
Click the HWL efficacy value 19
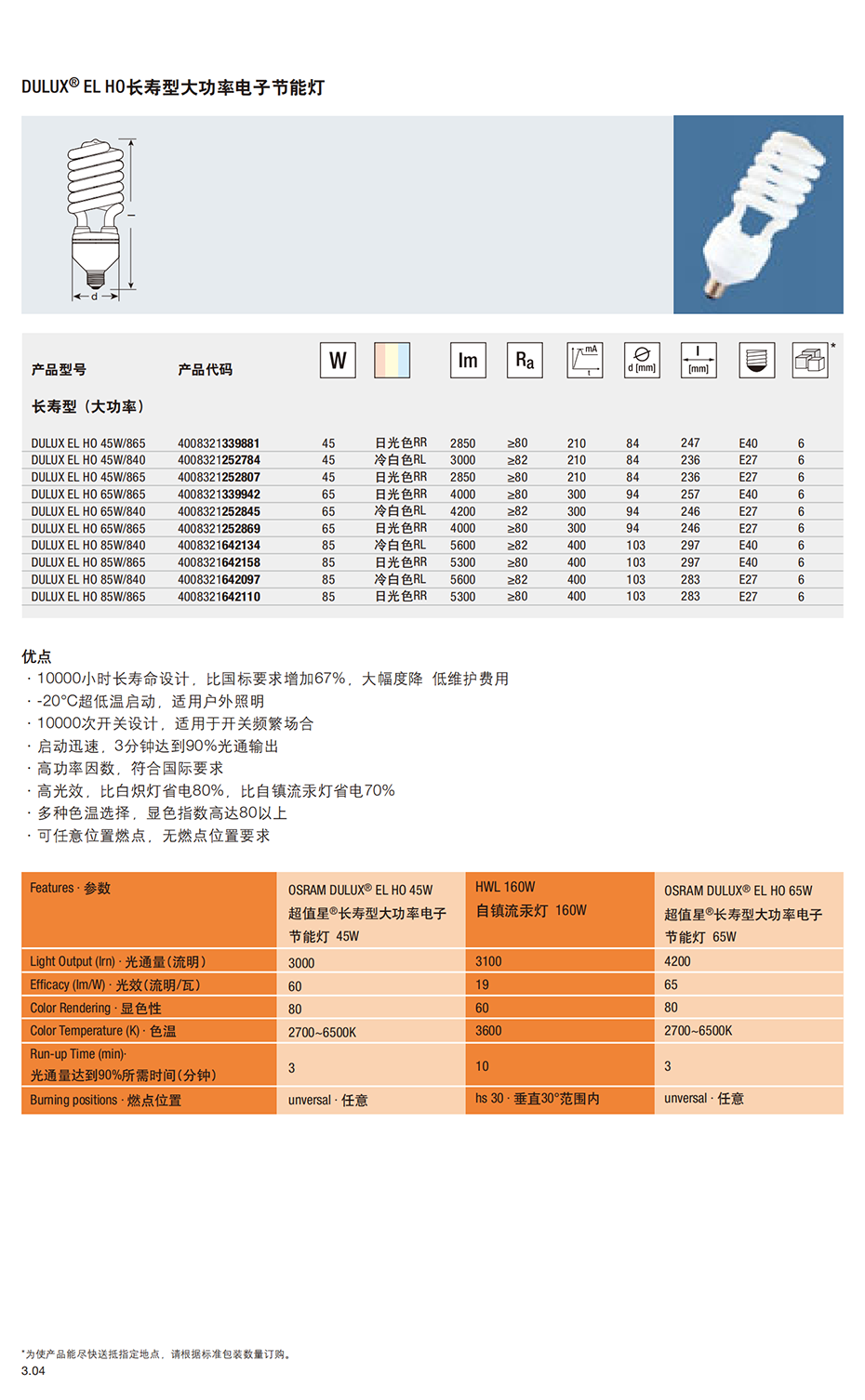coord(482,984)
